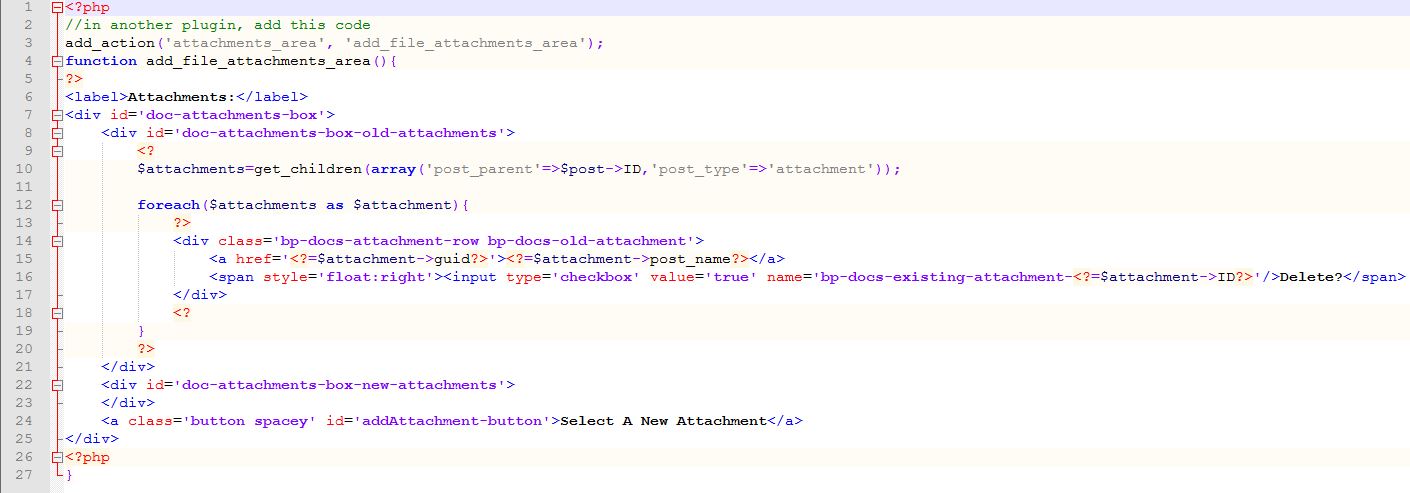Viewport: 1410px width, 493px height.
Task: Click the 'Select A New Attachment' link text
Action: pyautogui.click(x=663, y=421)
